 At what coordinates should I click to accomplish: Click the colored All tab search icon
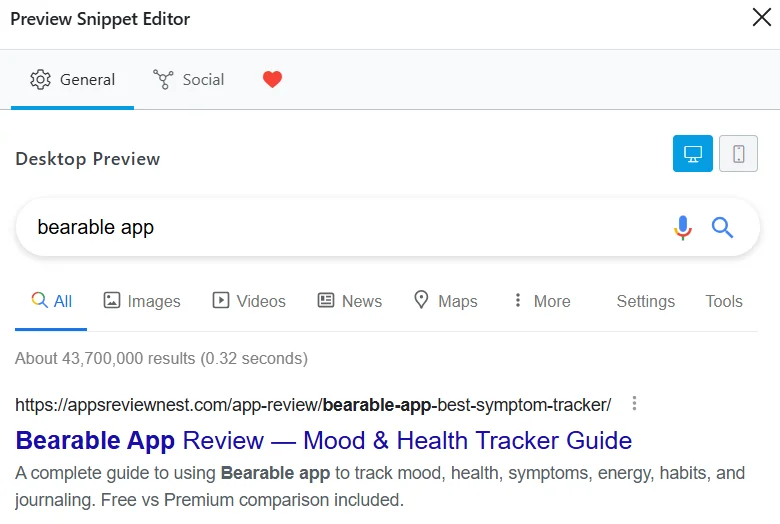39,300
